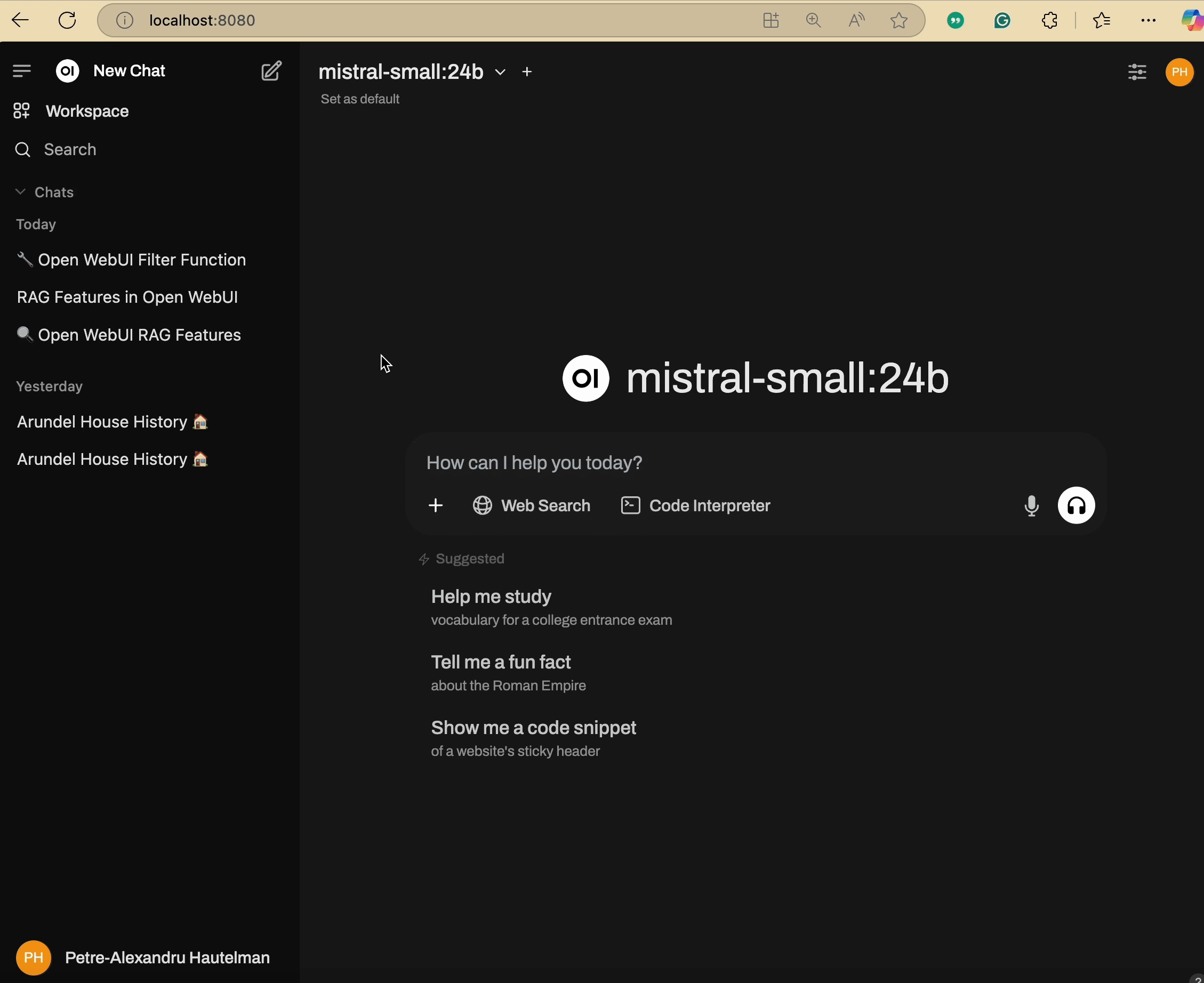Reload the page with the refresh icon
The width and height of the screenshot is (1204, 983).
(x=67, y=20)
